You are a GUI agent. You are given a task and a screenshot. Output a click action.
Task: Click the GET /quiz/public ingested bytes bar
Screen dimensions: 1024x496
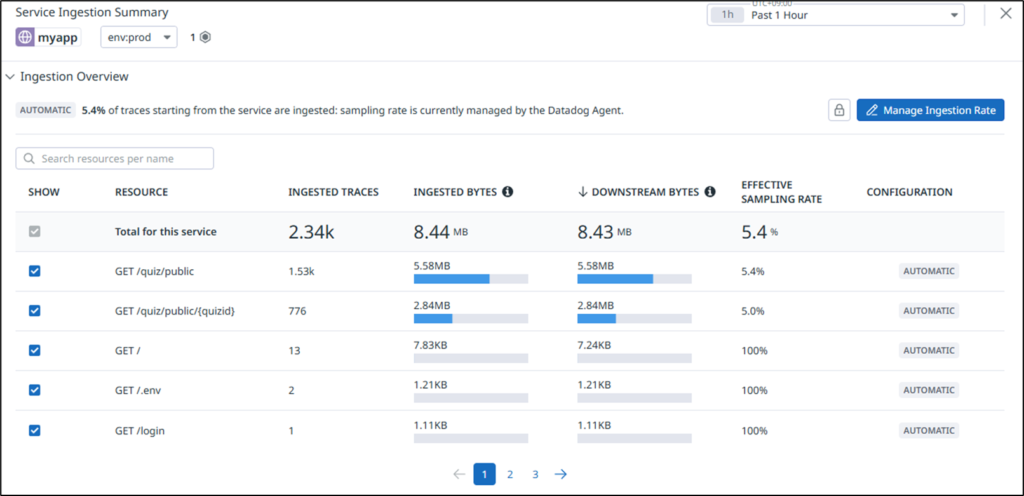coord(470,278)
